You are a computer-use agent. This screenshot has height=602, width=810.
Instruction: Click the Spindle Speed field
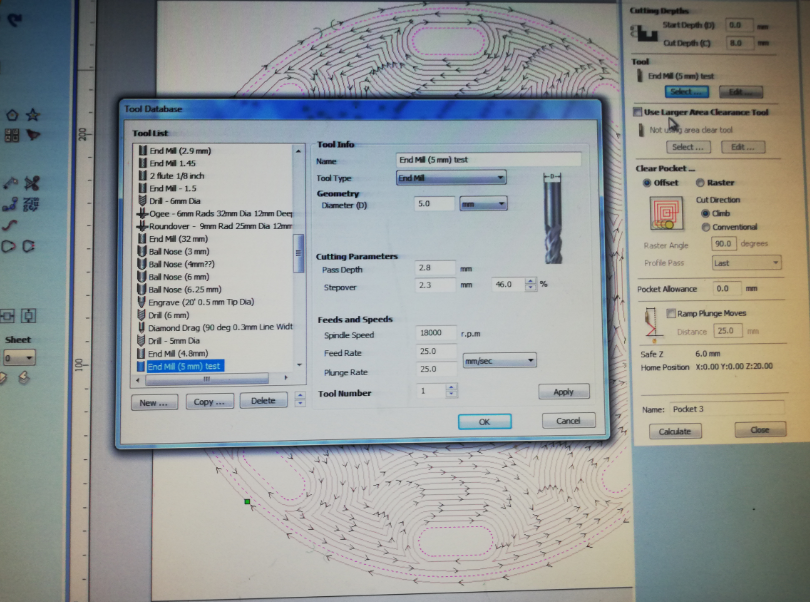click(x=435, y=333)
